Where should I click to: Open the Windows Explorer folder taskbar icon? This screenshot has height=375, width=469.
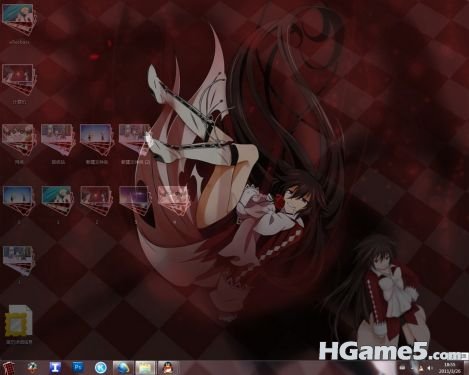click(x=145, y=368)
